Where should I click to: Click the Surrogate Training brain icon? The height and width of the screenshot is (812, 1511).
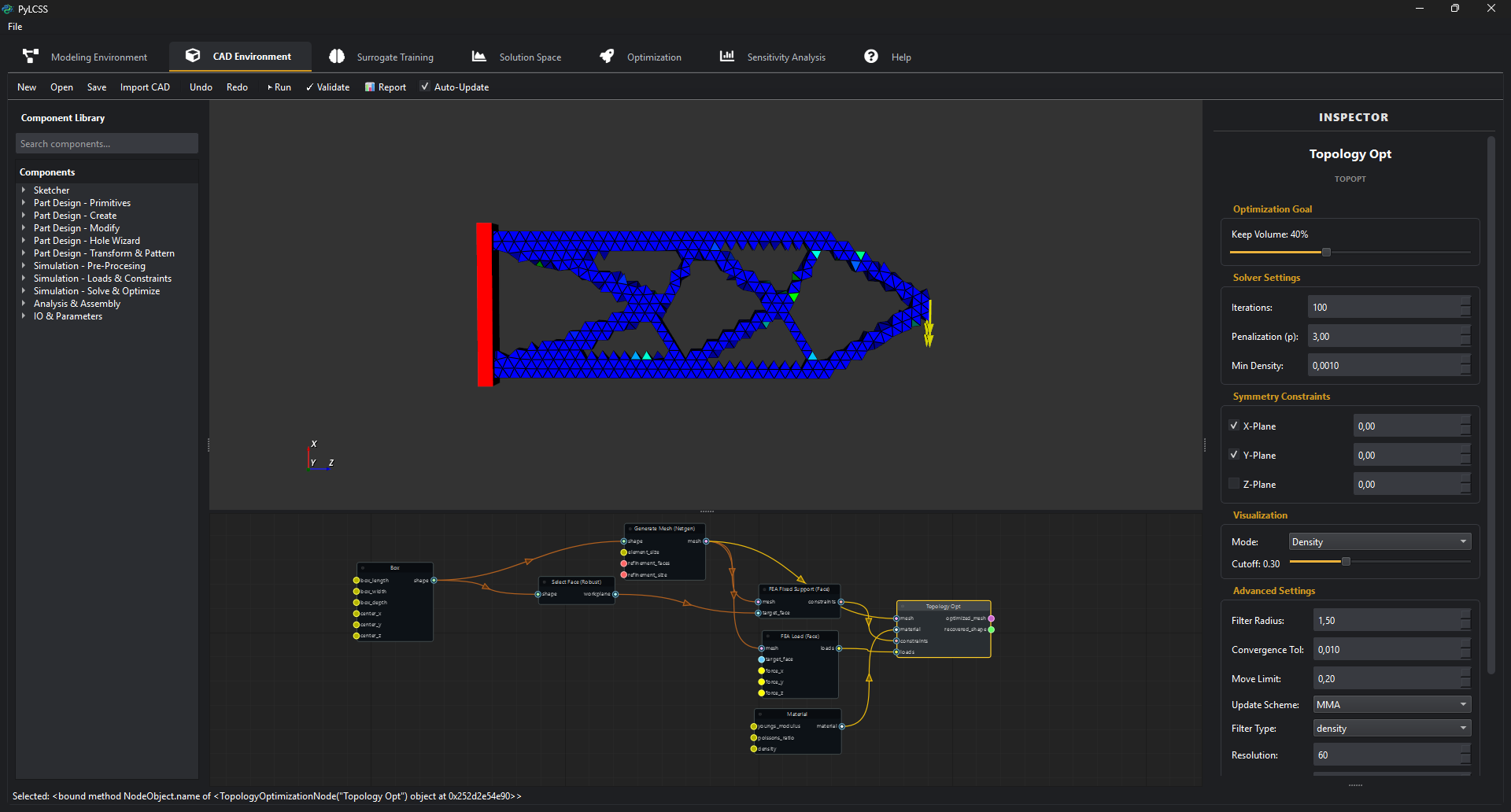coord(337,56)
